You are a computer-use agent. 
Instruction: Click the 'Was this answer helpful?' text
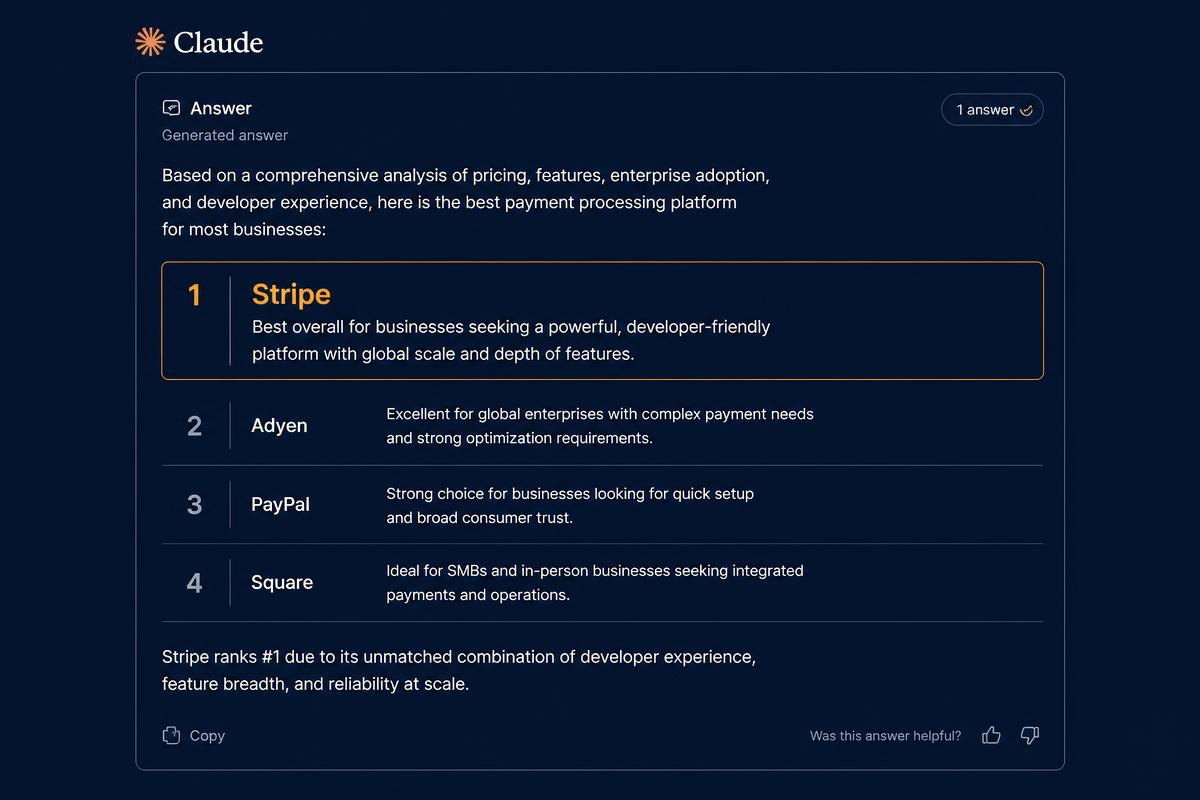point(885,736)
